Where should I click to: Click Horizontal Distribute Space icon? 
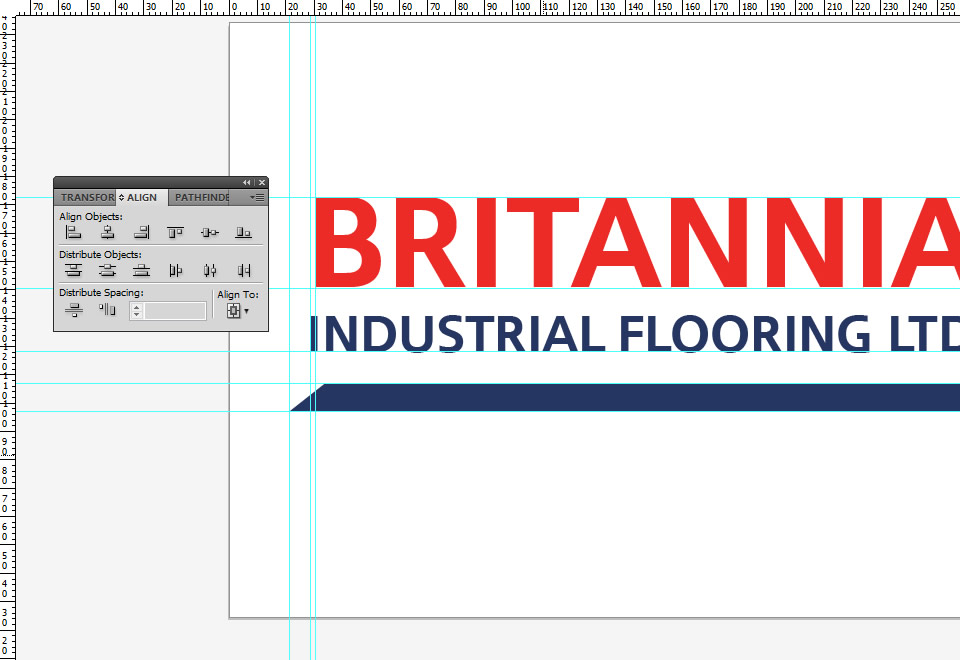click(x=107, y=310)
